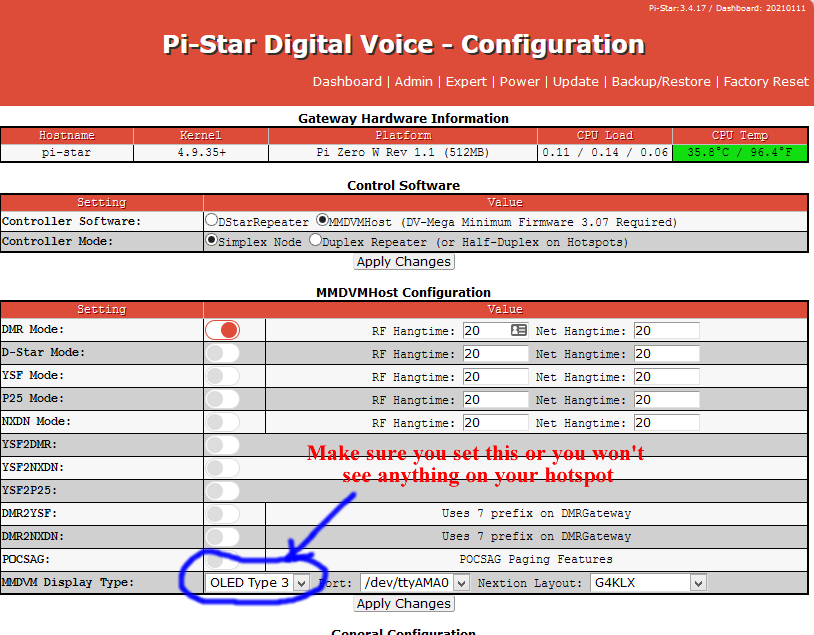
Task: Choose the Simplex Node radio button
Action: click(x=212, y=241)
